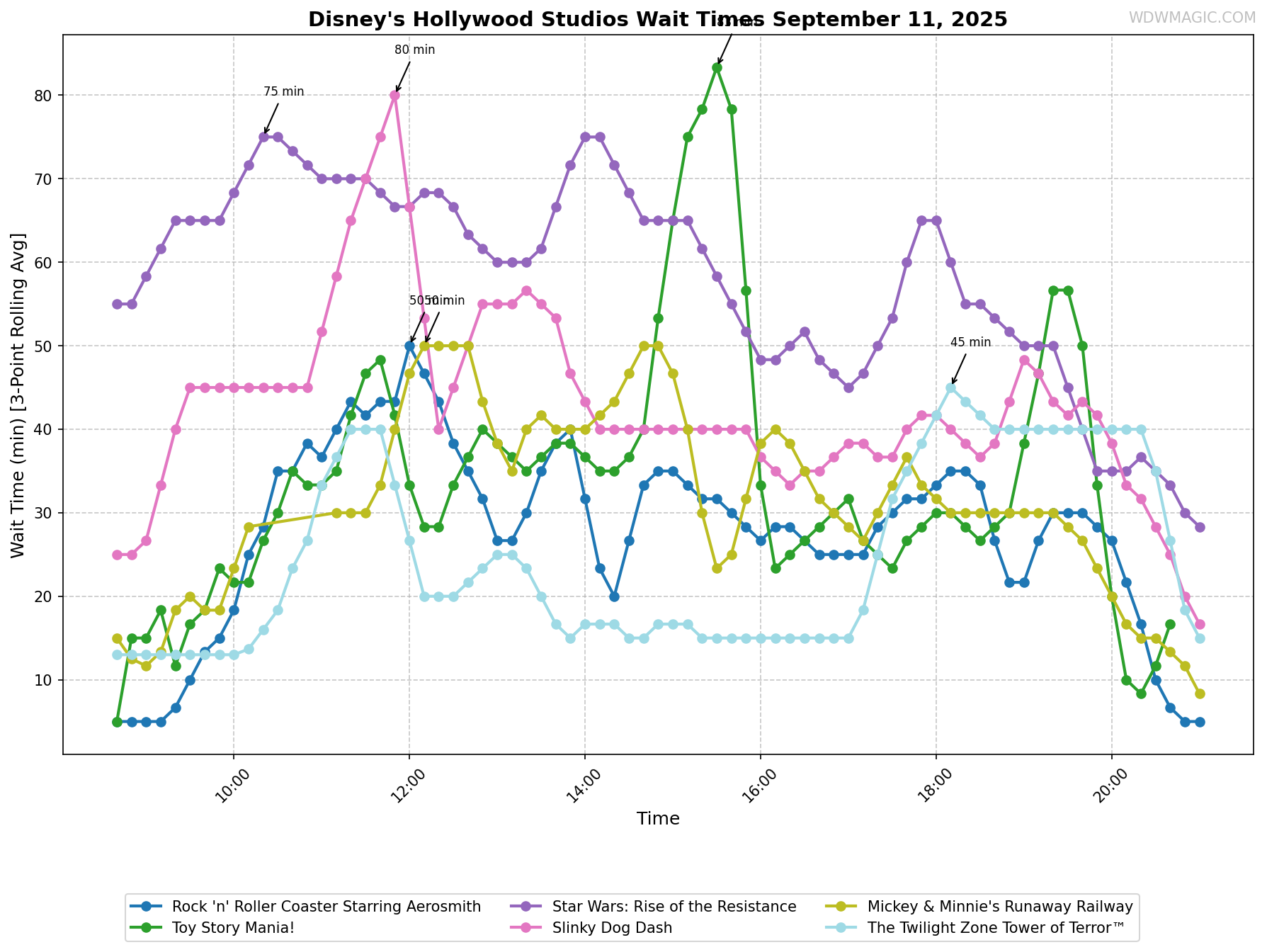Image resolution: width=1267 pixels, height=952 pixels.
Task: Click the Rise of the Resistance 75-minute peak point
Action: click(263, 137)
